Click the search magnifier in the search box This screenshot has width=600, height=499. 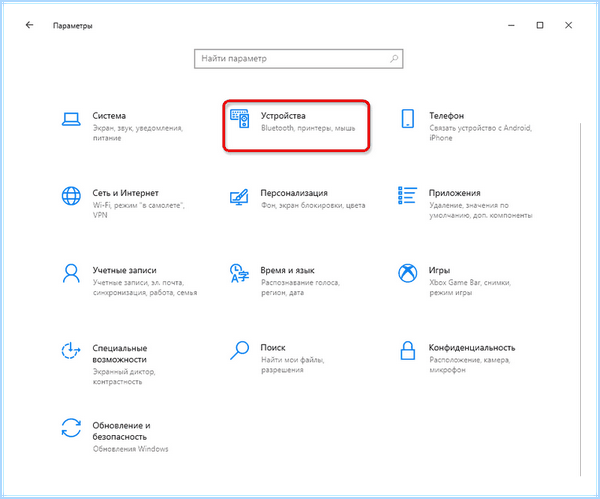click(x=394, y=59)
